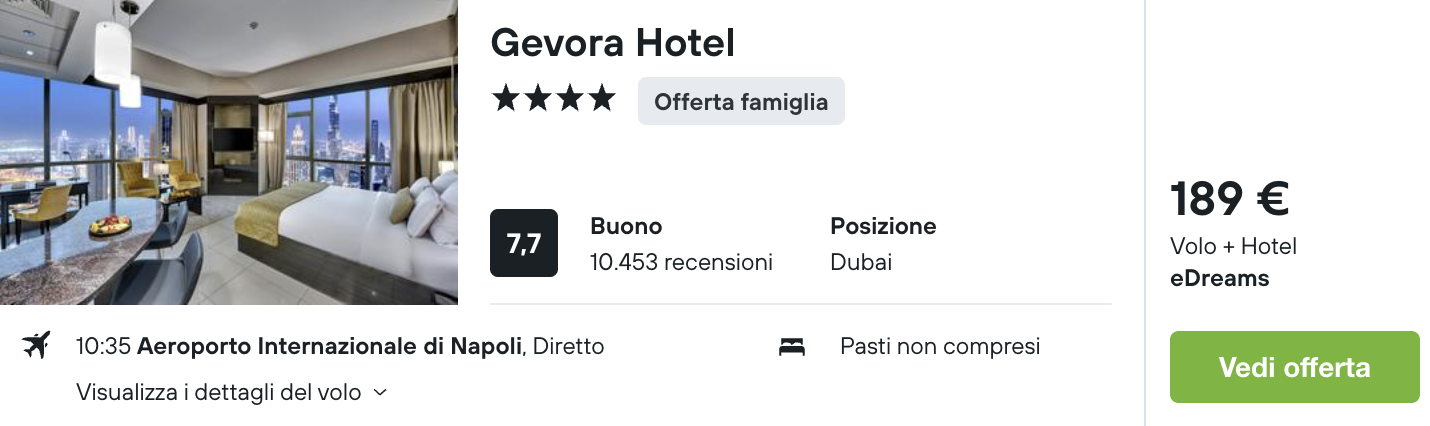
Task: Click the 7,7 rating score badge
Action: [523, 243]
